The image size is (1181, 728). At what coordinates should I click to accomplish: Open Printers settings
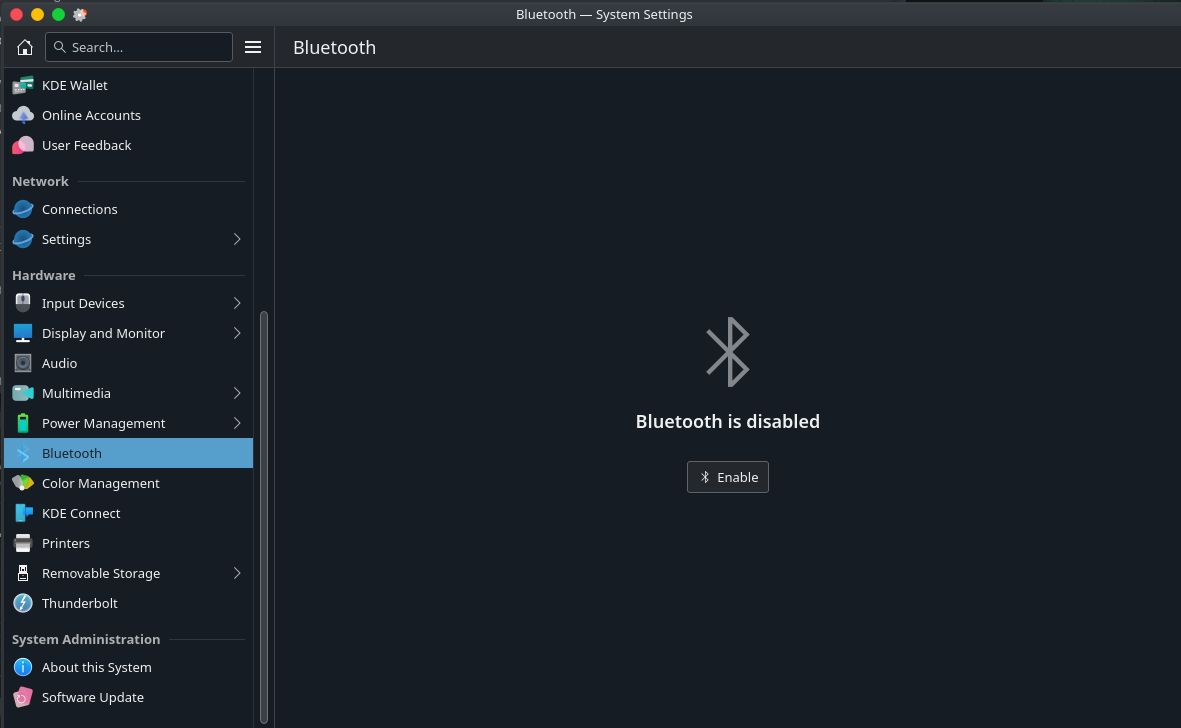(129, 544)
